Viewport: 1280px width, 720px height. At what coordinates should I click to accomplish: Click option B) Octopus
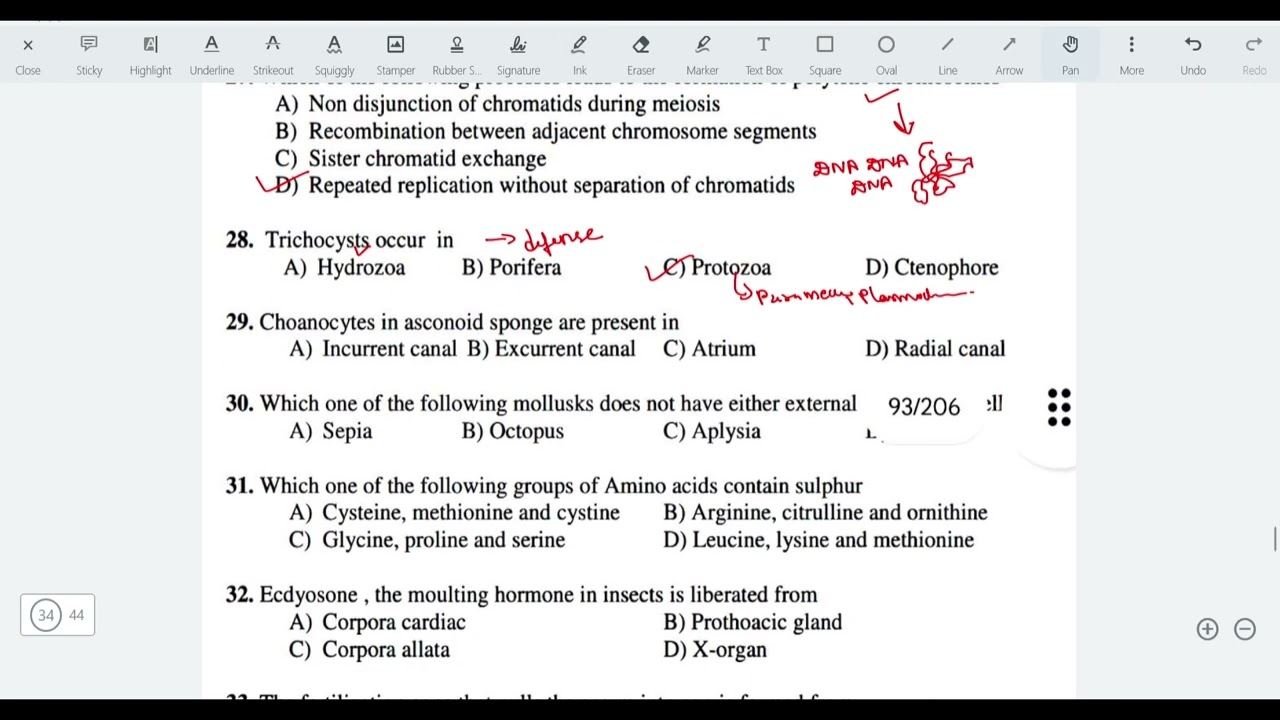click(x=513, y=431)
